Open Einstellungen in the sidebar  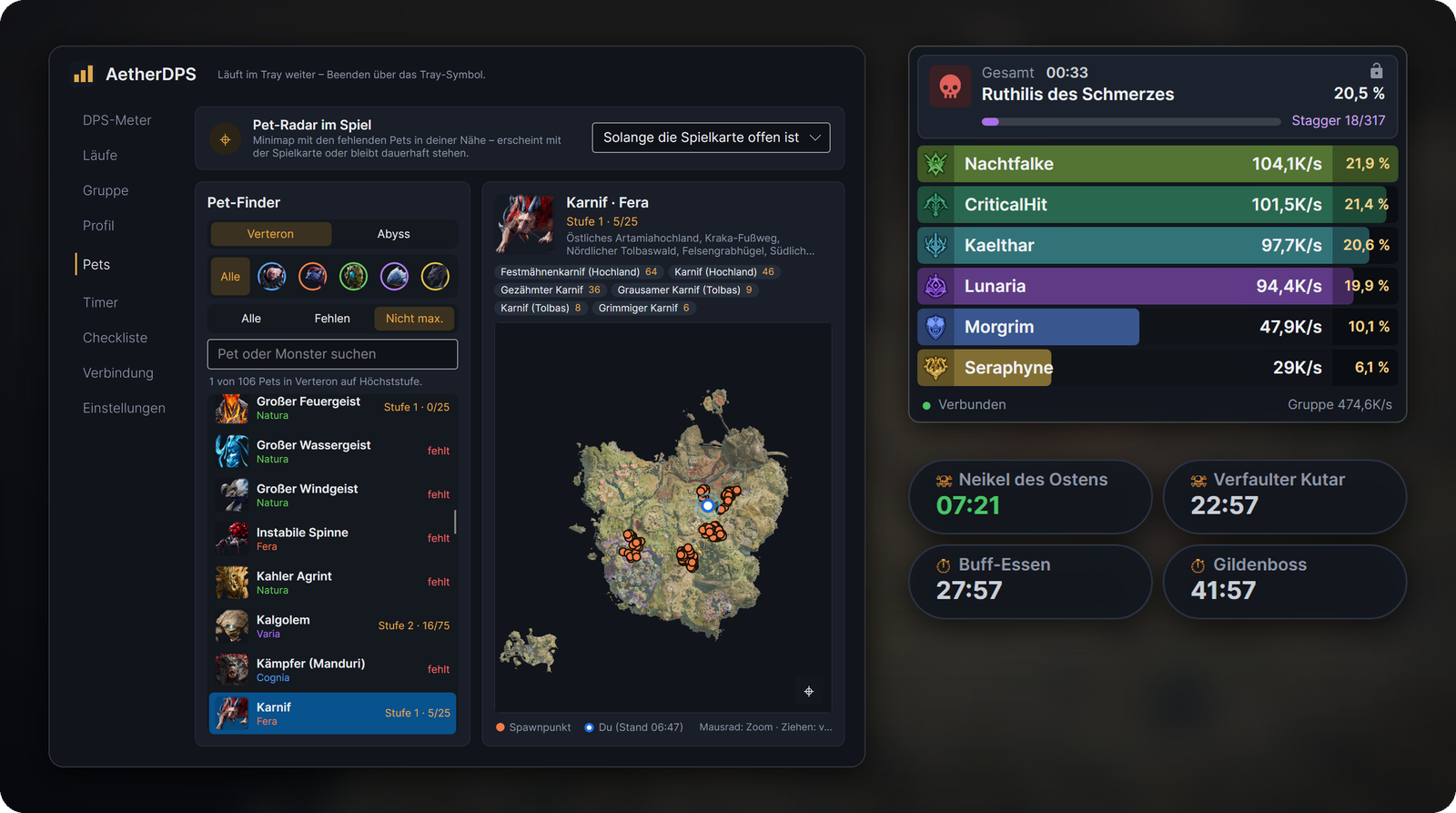[124, 408]
